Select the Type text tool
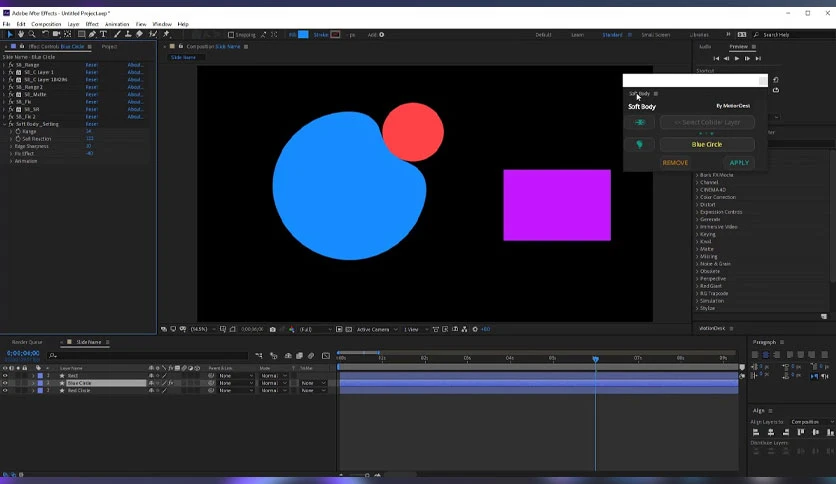The image size is (836, 484). click(103, 34)
